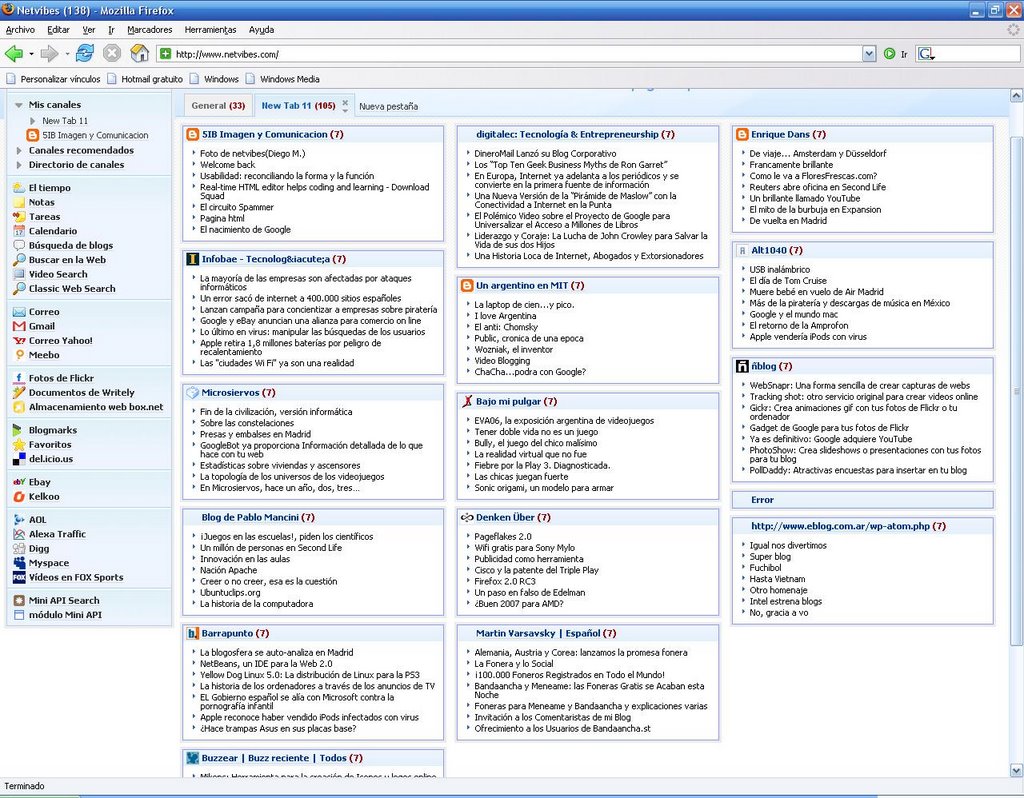
Task: Open the address bar history dropdown
Action: click(869, 54)
